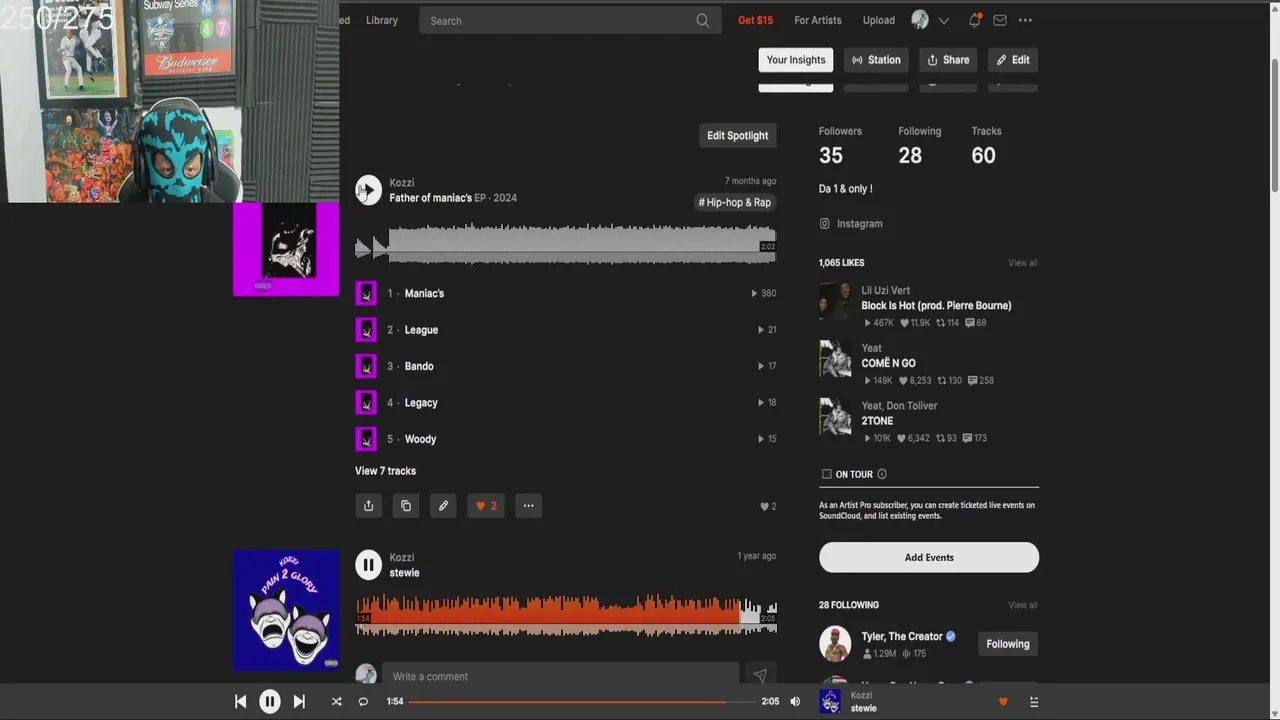Click Write a comment field

(x=560, y=677)
